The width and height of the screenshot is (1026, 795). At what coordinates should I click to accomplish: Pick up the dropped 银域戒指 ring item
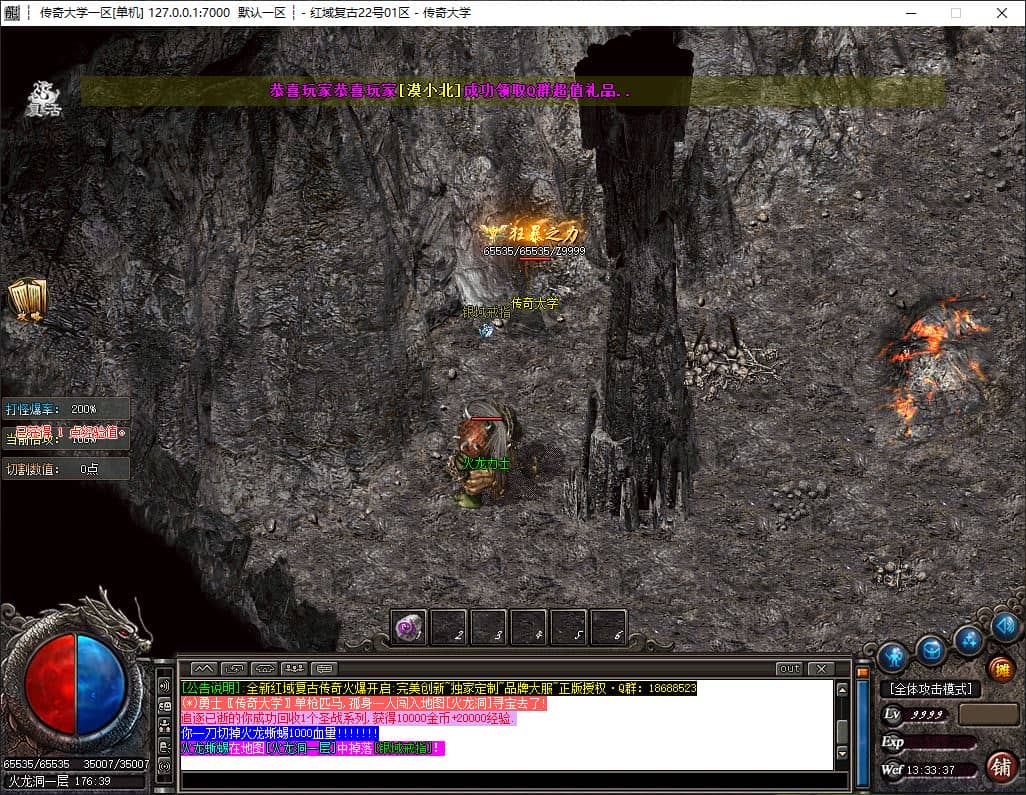click(x=486, y=330)
